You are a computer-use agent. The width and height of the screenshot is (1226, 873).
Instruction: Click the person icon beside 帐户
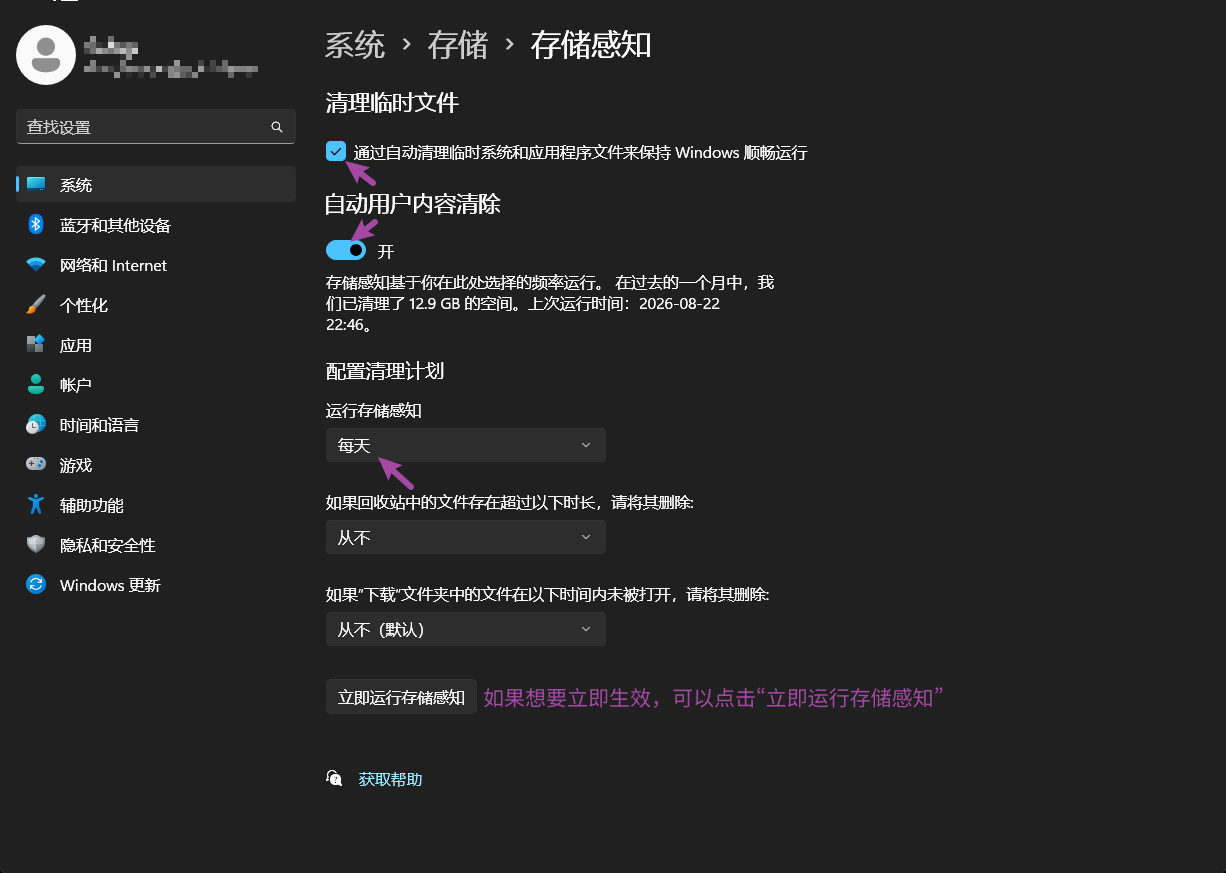[x=36, y=384]
